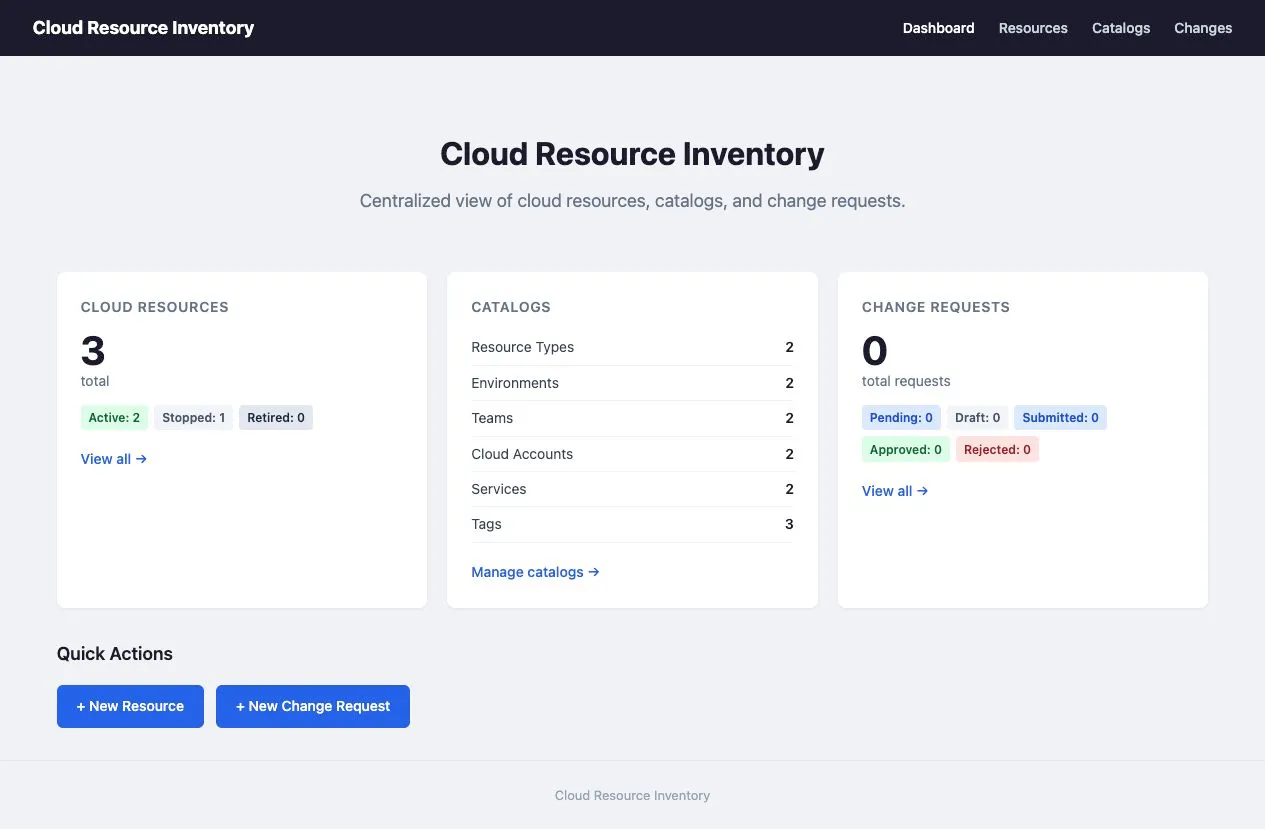1265x829 pixels.
Task: Select the Services catalog row
Action: (x=632, y=489)
